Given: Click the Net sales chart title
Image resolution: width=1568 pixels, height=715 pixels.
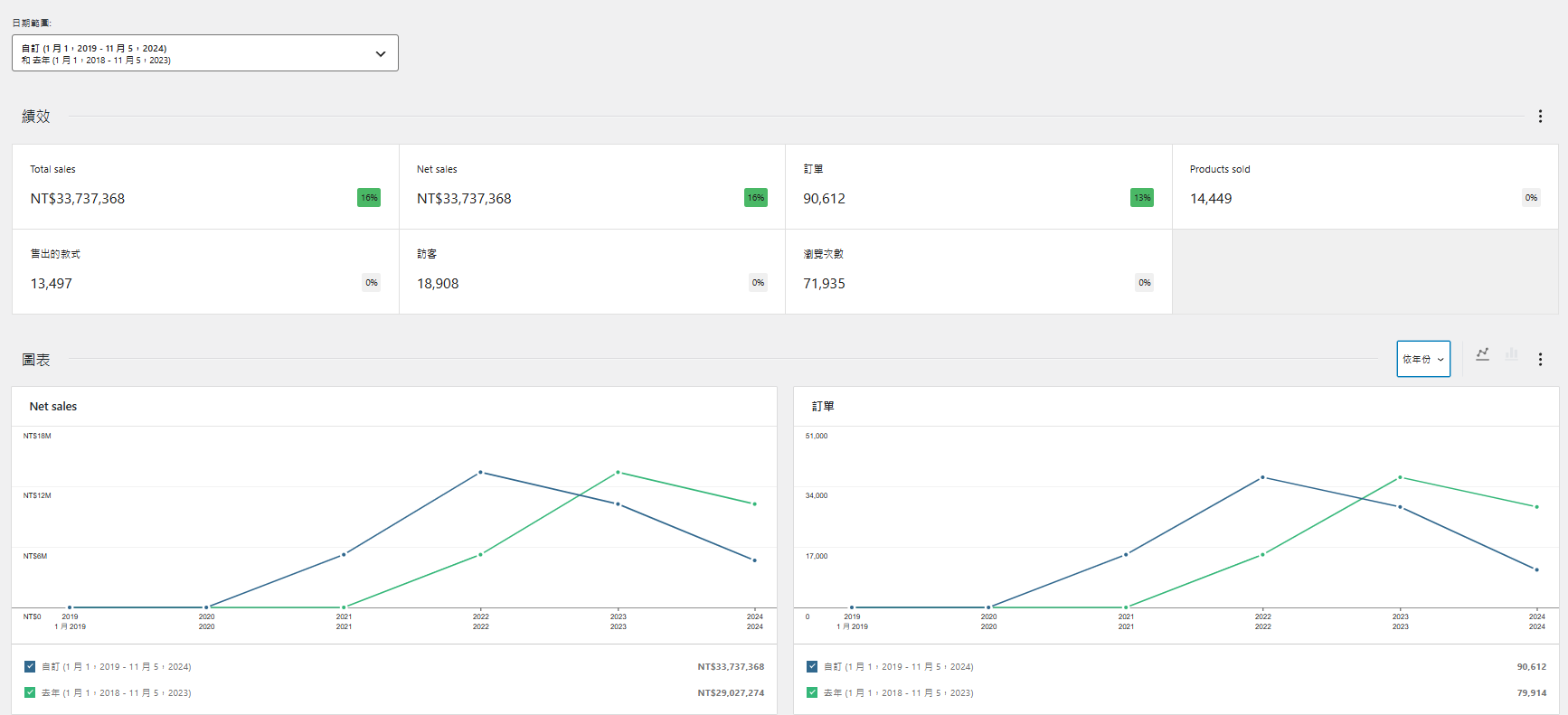Looking at the screenshot, I should tap(53, 407).
